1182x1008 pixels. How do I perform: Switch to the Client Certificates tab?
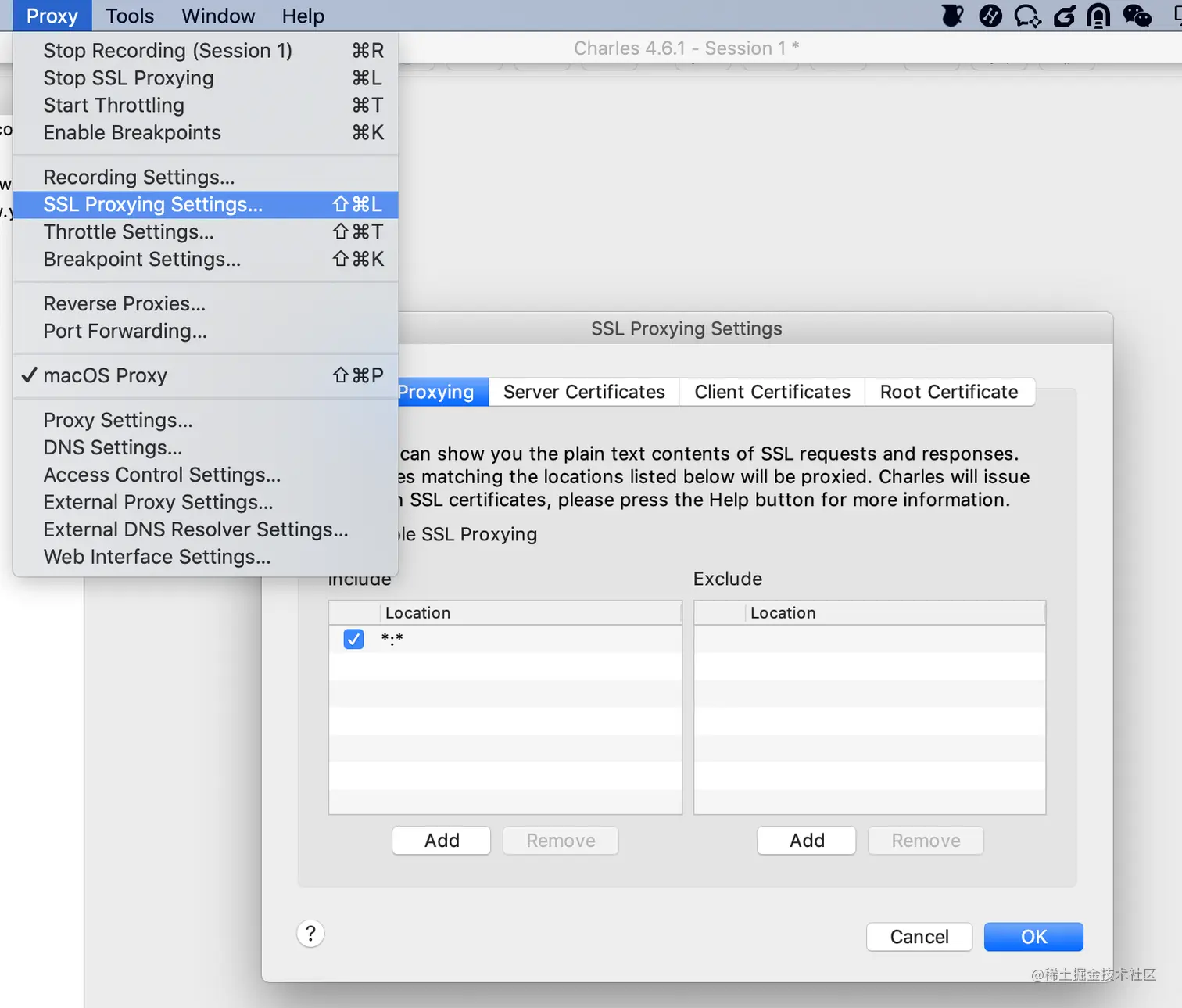coord(772,392)
